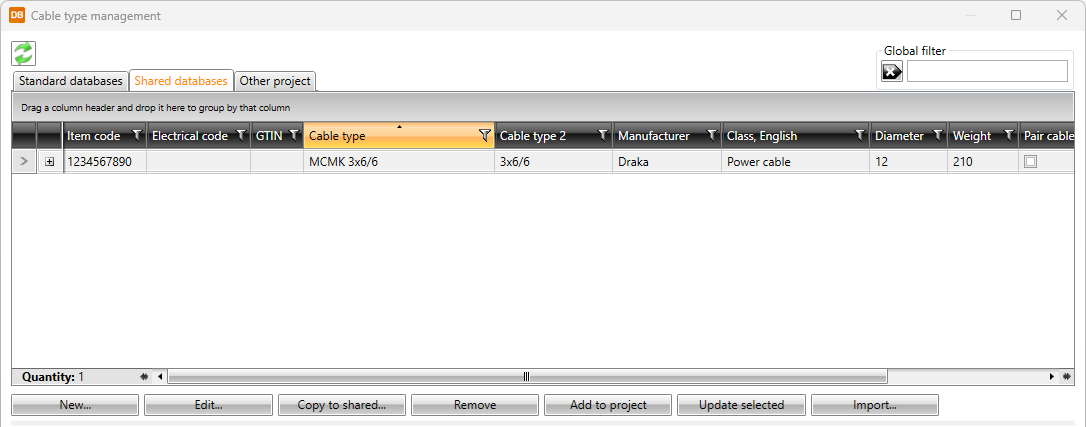The image size is (1086, 427).
Task: Open filter icon on Cable type column
Action: point(485,136)
